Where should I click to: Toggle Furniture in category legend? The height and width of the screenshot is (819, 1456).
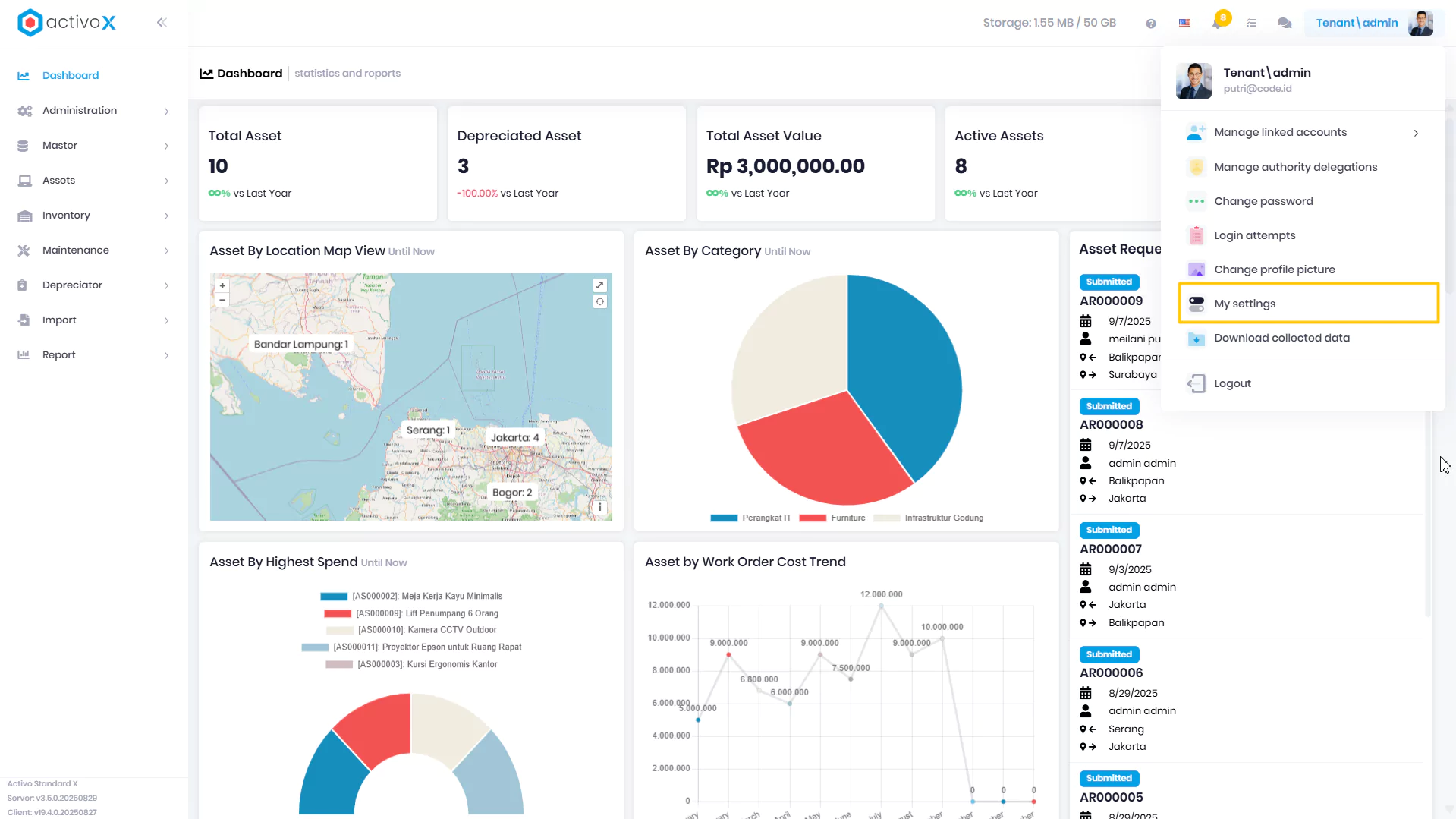832,518
